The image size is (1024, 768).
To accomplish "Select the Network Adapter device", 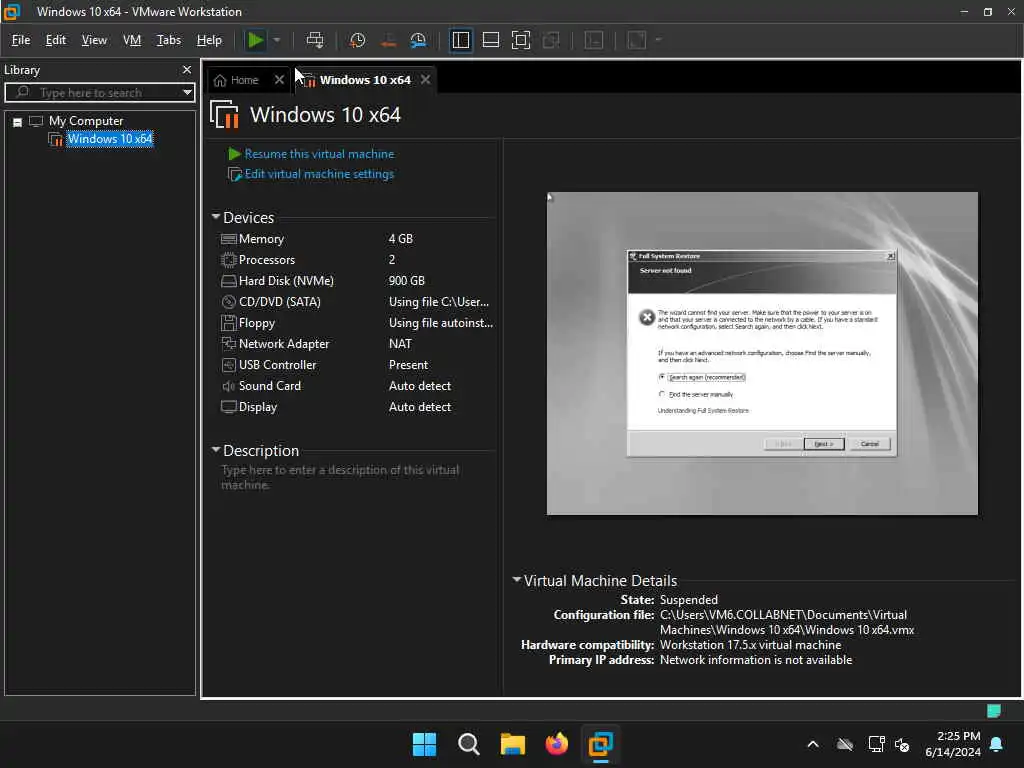I will point(357,344).
